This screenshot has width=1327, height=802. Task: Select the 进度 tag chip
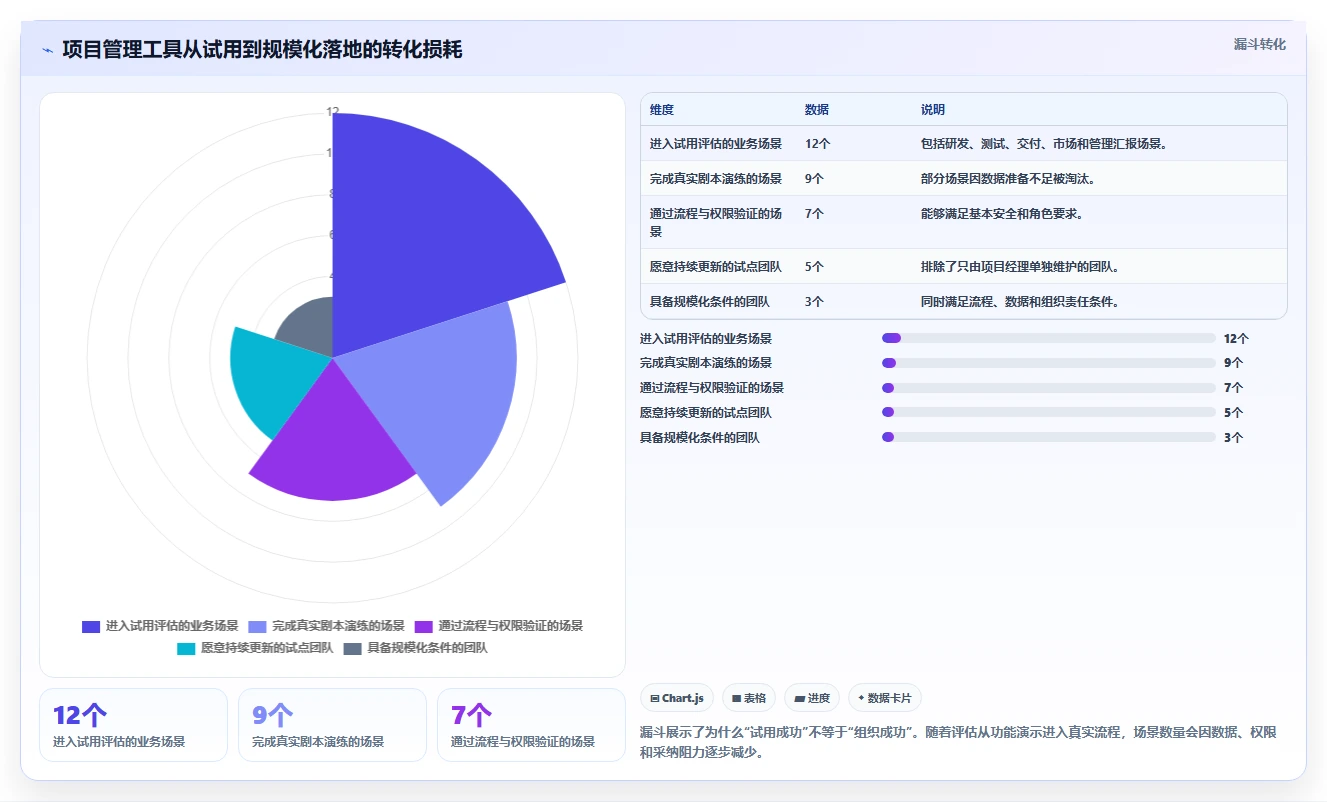(x=812, y=698)
